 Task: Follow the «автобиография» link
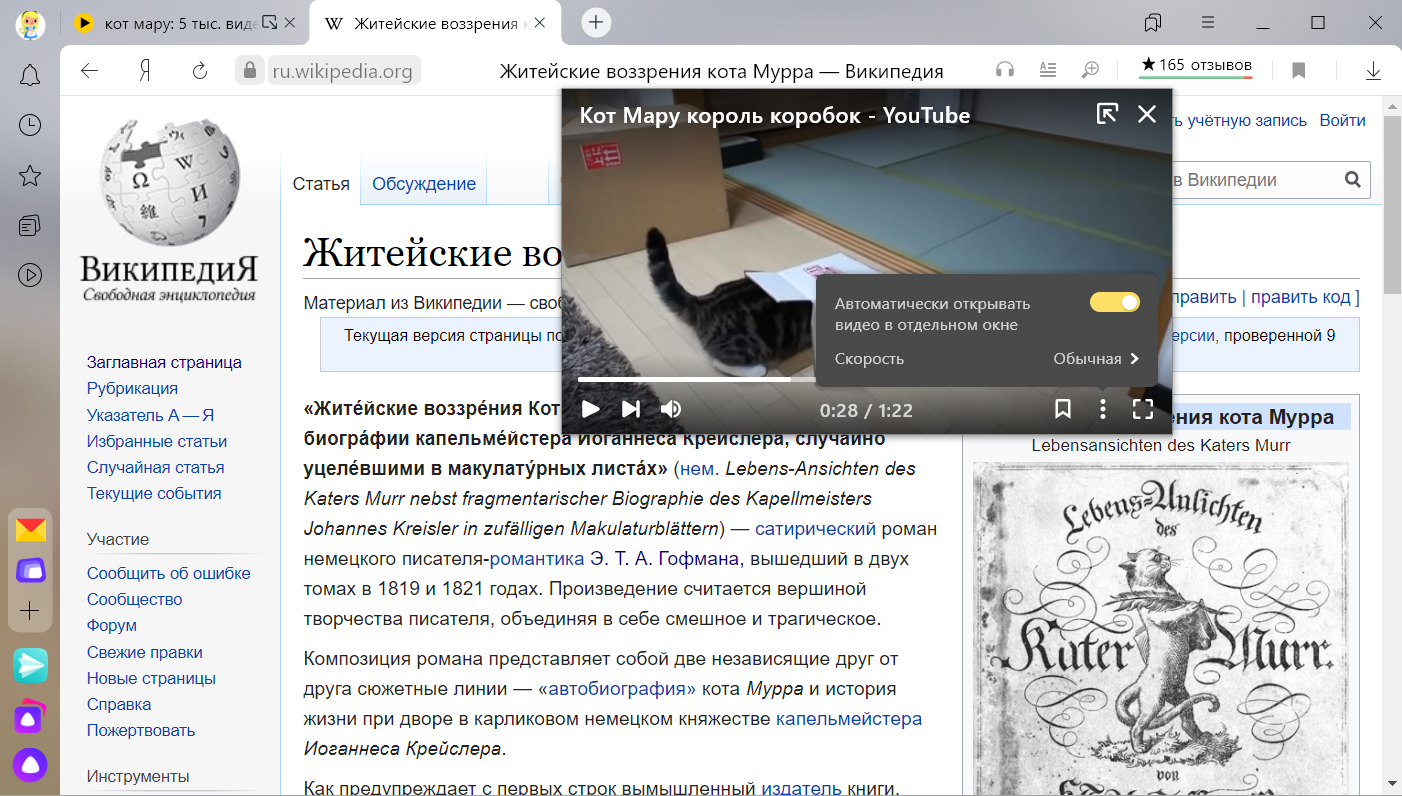(622, 688)
